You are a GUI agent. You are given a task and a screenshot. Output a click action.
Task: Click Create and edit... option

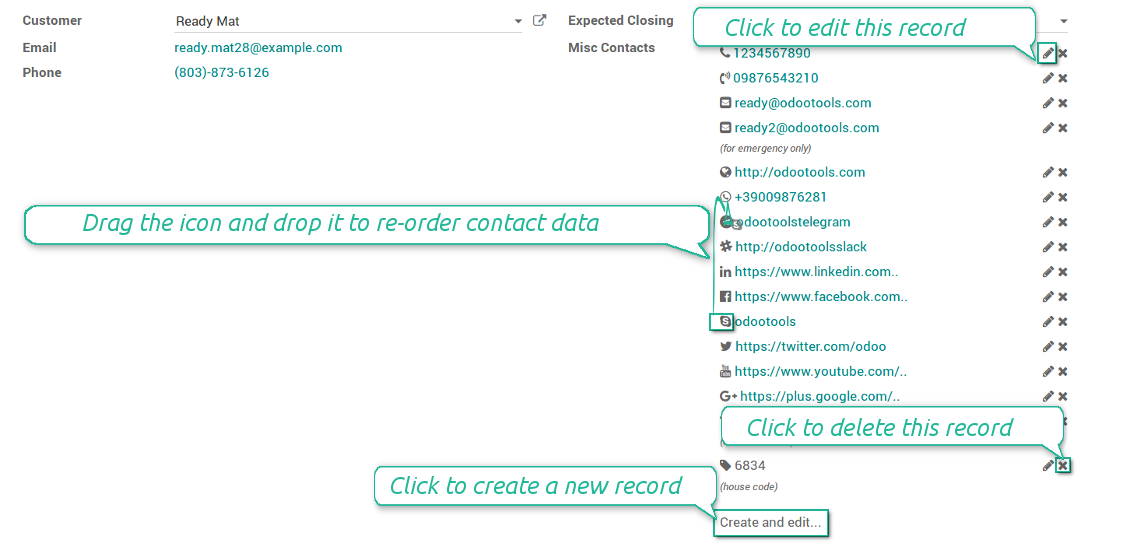tap(770, 522)
